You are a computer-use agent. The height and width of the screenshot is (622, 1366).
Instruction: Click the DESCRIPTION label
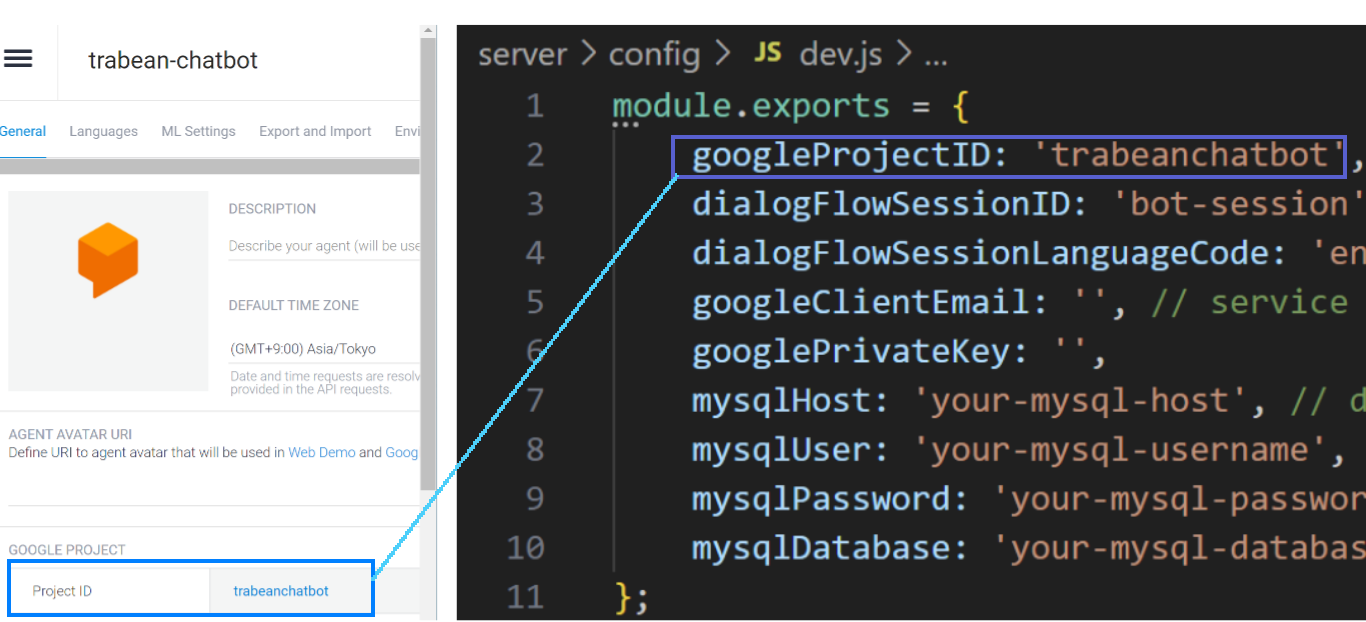pyautogui.click(x=272, y=209)
